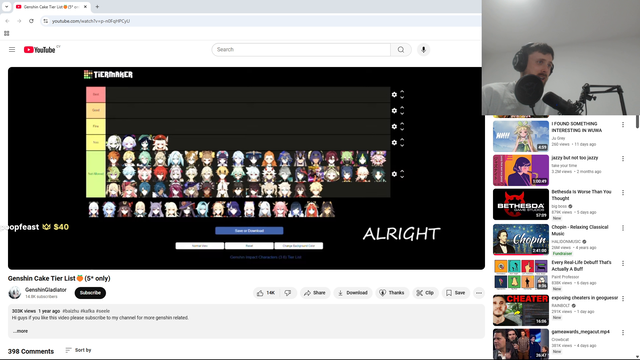The width and height of the screenshot is (640, 360).
Task: Go to the YouTube home logo
Action: [40, 50]
